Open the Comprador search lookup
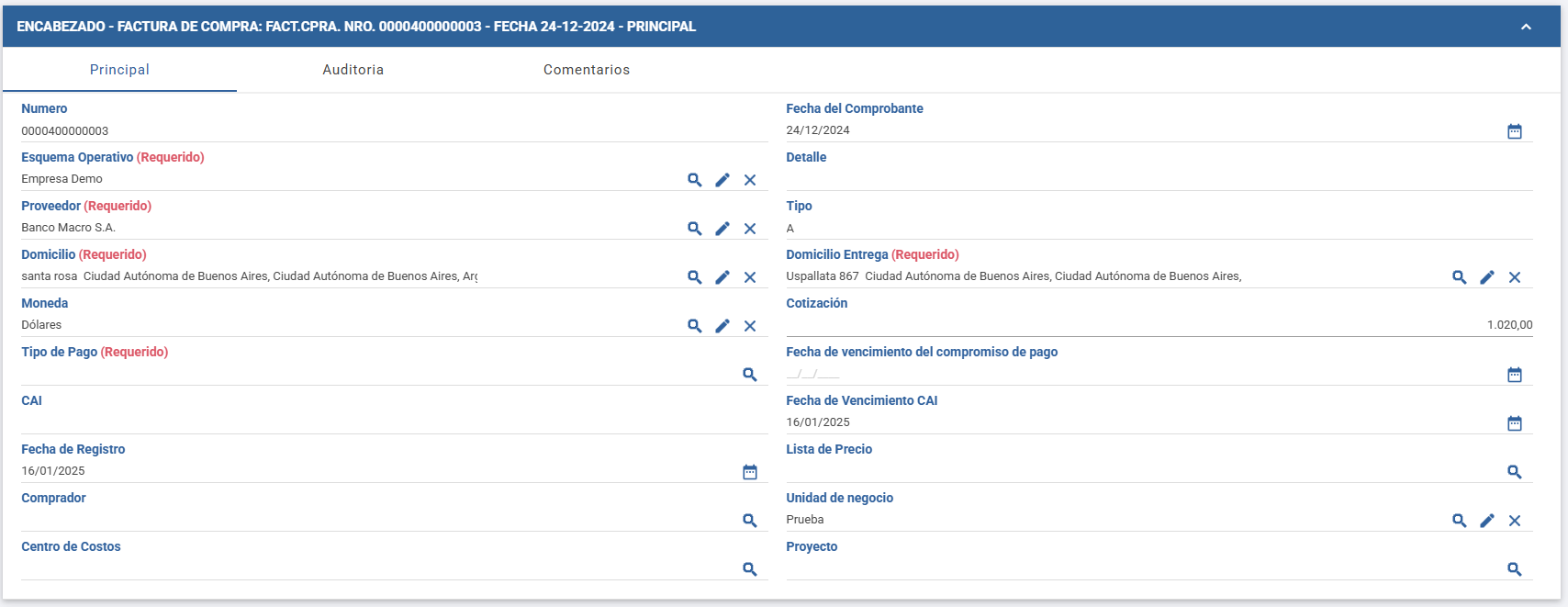This screenshot has height=607, width=1568. point(750,521)
